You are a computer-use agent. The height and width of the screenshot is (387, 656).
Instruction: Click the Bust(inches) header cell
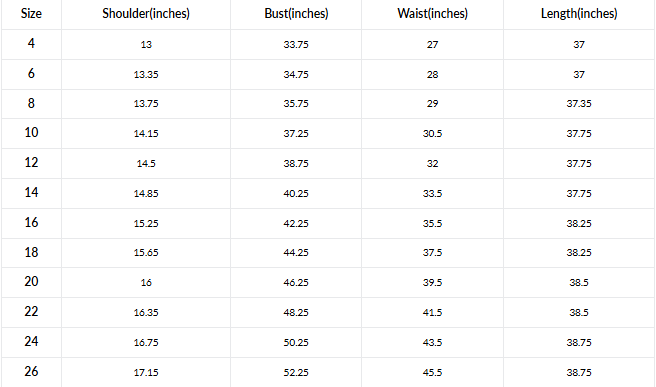(x=296, y=14)
